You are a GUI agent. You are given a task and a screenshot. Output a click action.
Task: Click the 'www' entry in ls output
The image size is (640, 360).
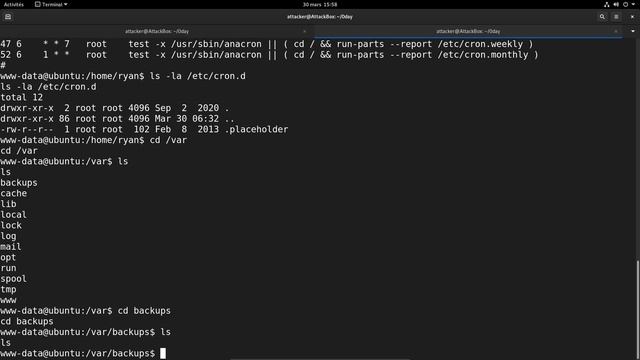click(8, 300)
